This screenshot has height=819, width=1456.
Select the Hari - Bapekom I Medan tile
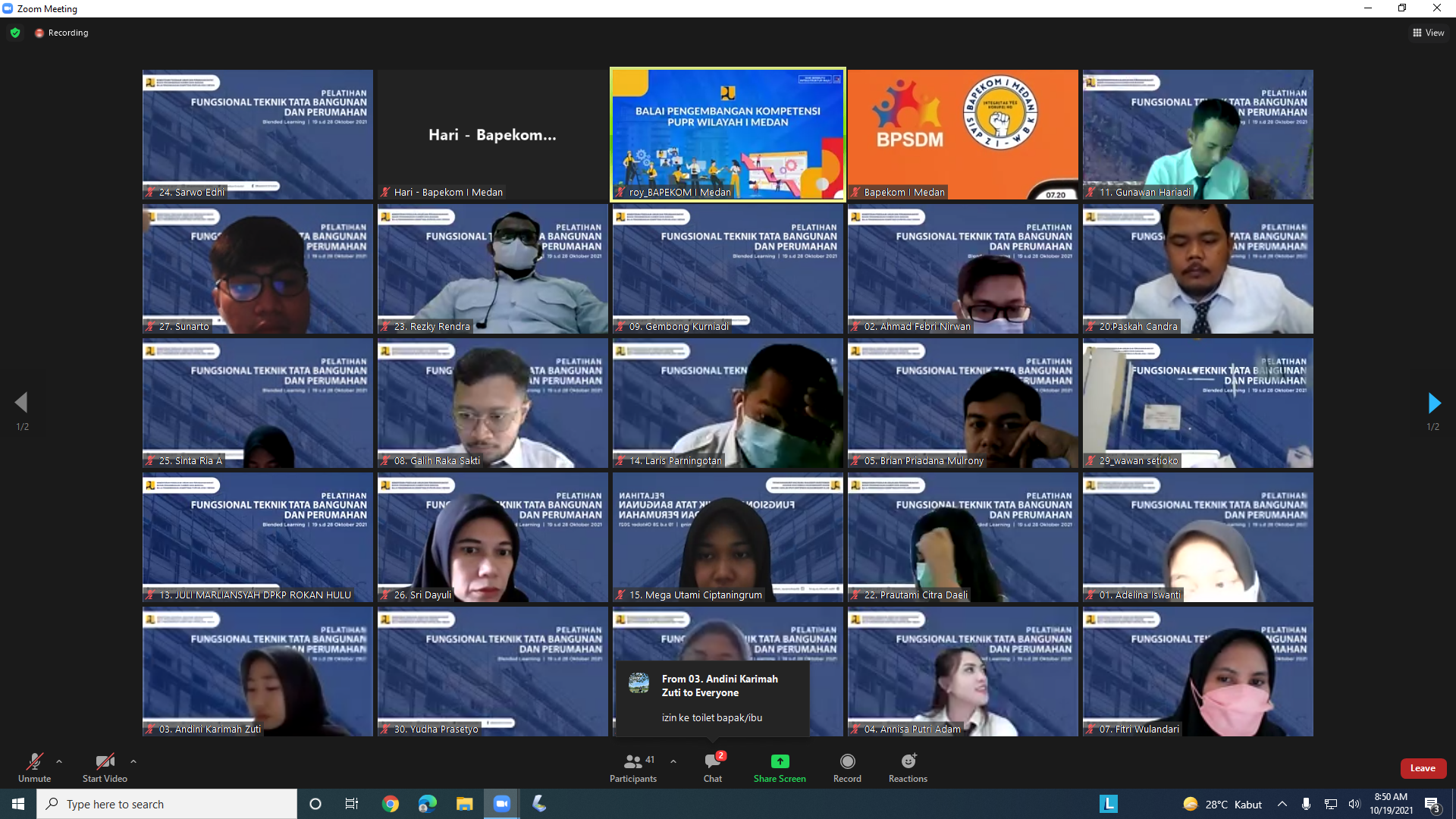pos(492,135)
